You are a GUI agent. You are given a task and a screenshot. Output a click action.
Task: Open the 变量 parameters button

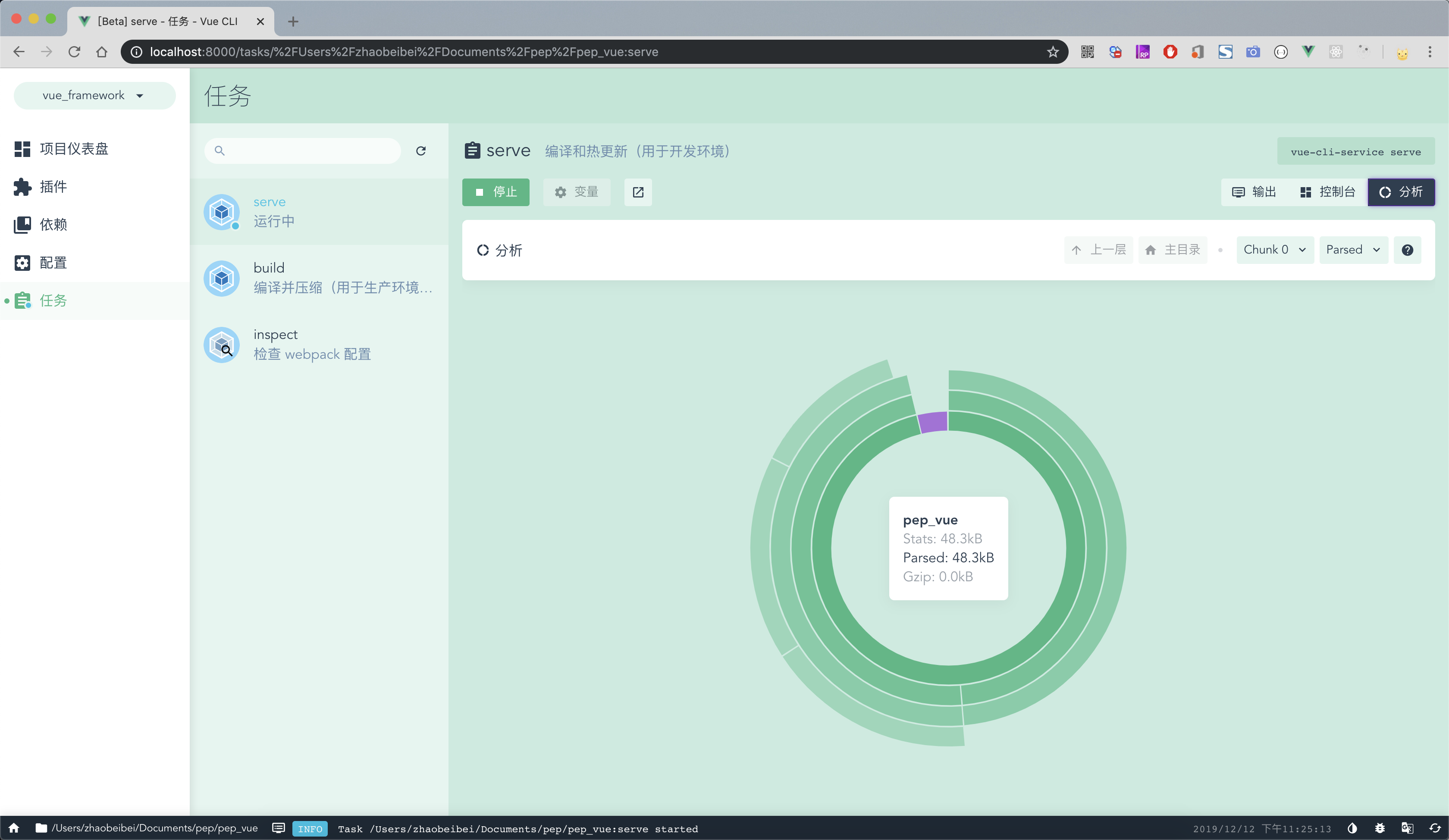pos(577,192)
